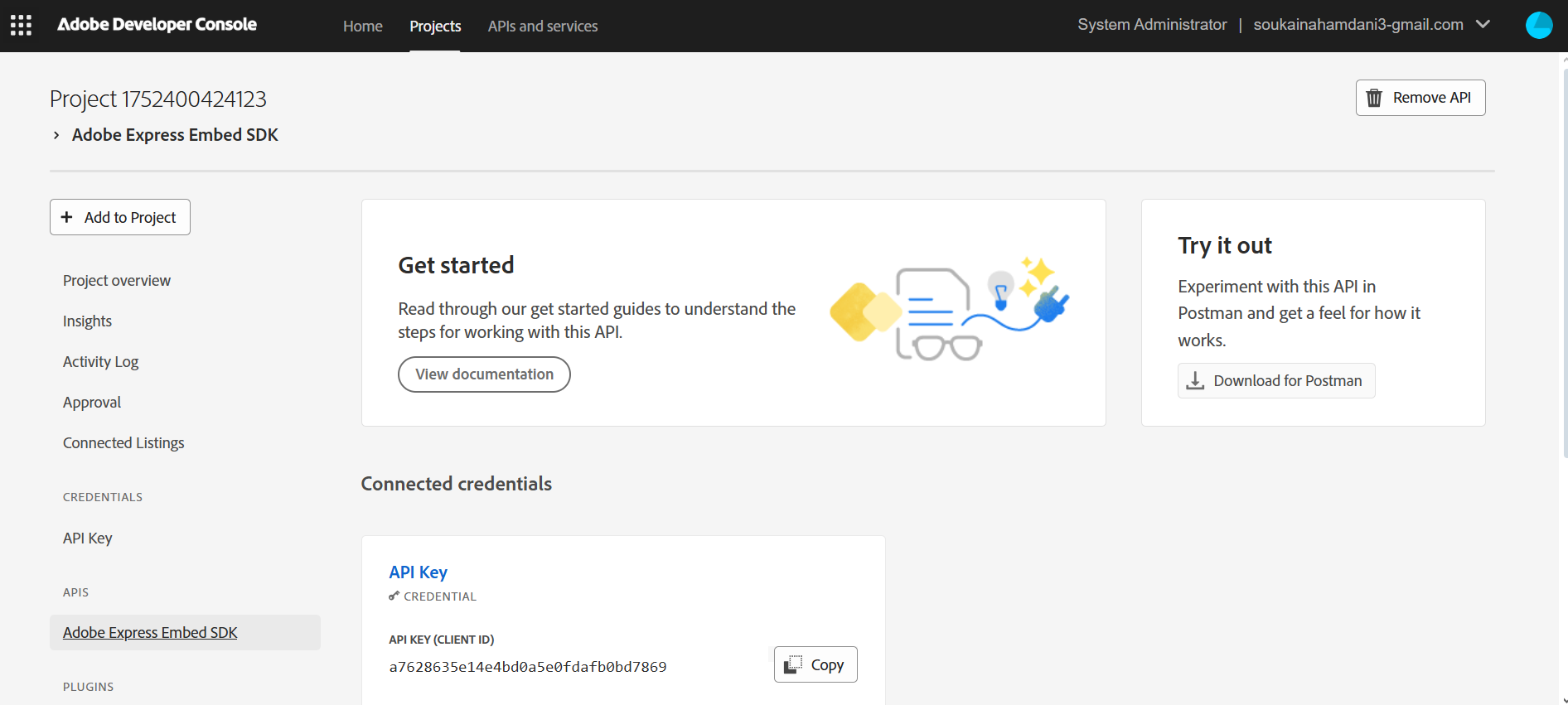The height and width of the screenshot is (705, 1568).
Task: Click the soukainahamdani3-gmail.com account name
Action: tap(1358, 25)
